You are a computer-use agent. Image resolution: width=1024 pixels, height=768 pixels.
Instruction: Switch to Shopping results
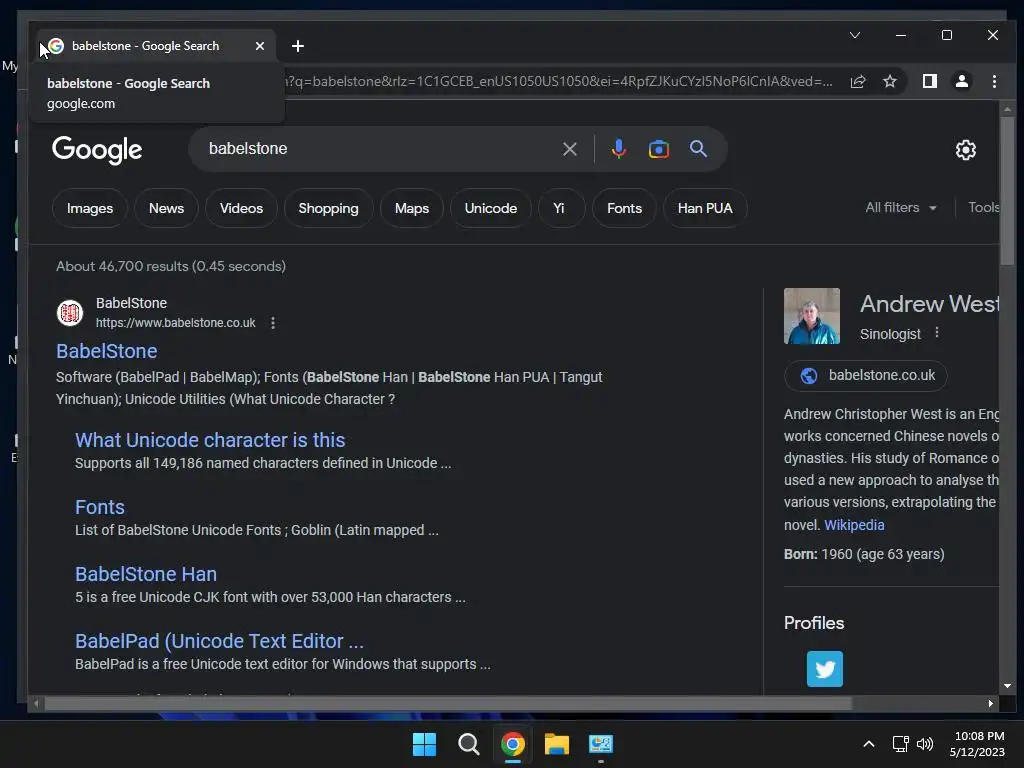(328, 208)
